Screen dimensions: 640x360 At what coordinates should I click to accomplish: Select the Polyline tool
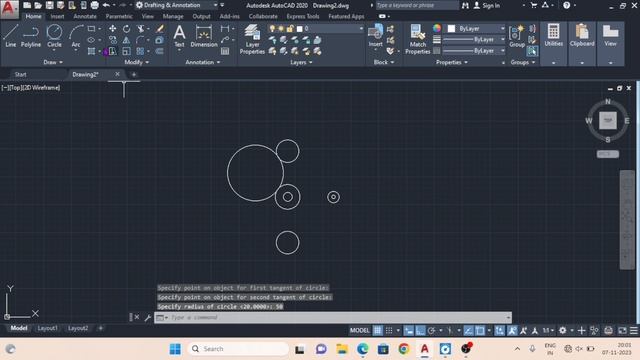coord(31,36)
